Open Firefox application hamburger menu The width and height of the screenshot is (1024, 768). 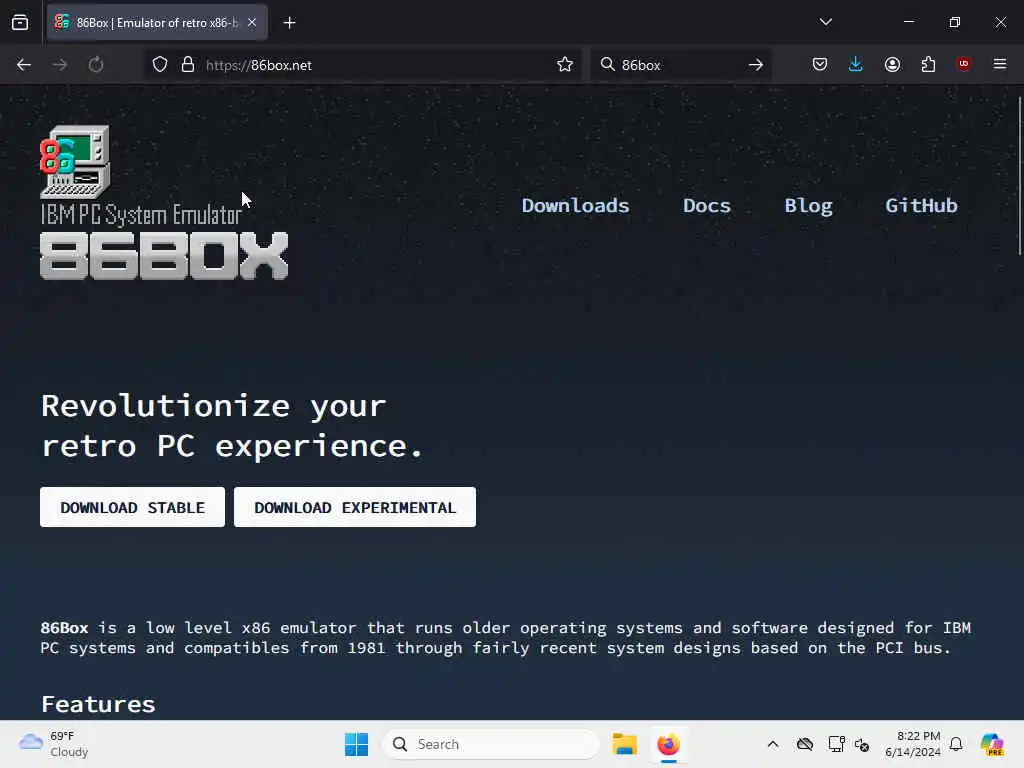click(x=1000, y=64)
